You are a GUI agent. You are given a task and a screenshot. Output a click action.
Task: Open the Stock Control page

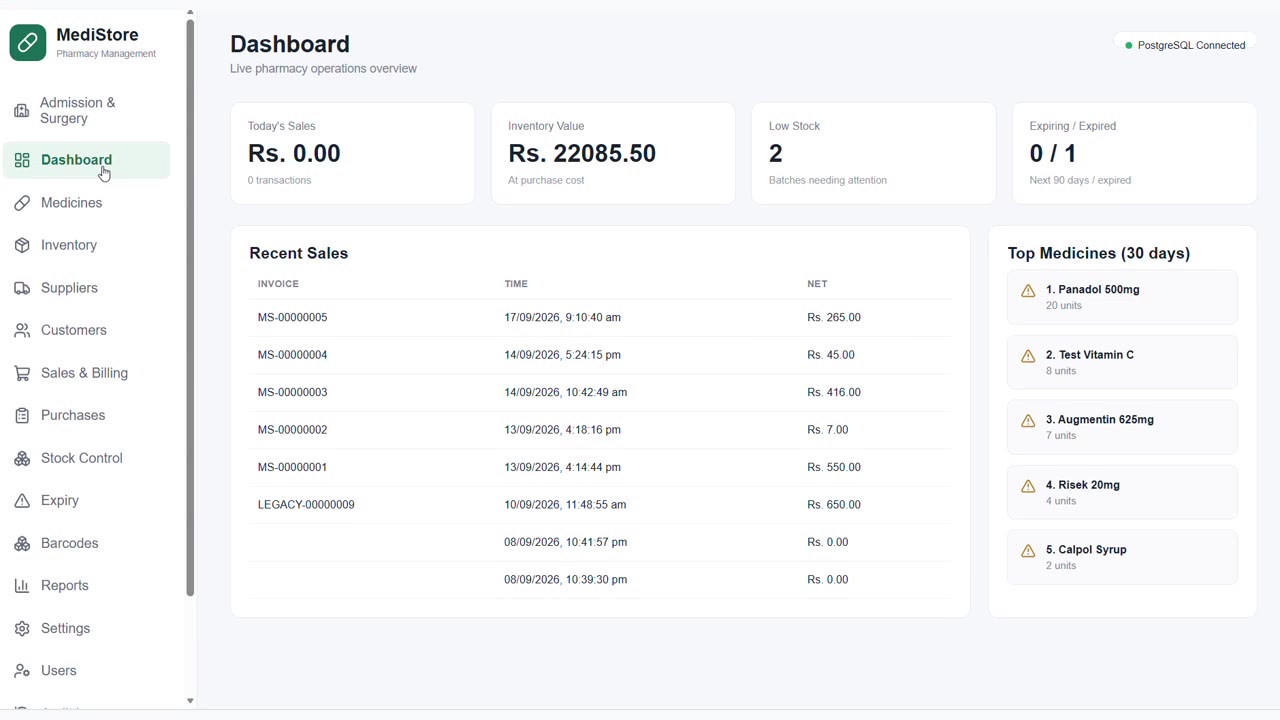(87, 458)
